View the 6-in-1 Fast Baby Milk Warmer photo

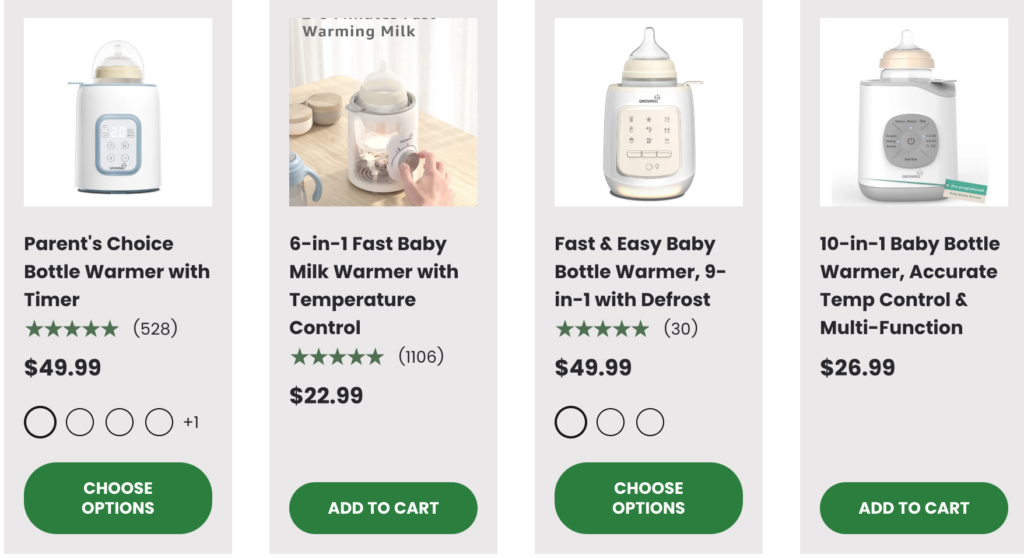383,112
